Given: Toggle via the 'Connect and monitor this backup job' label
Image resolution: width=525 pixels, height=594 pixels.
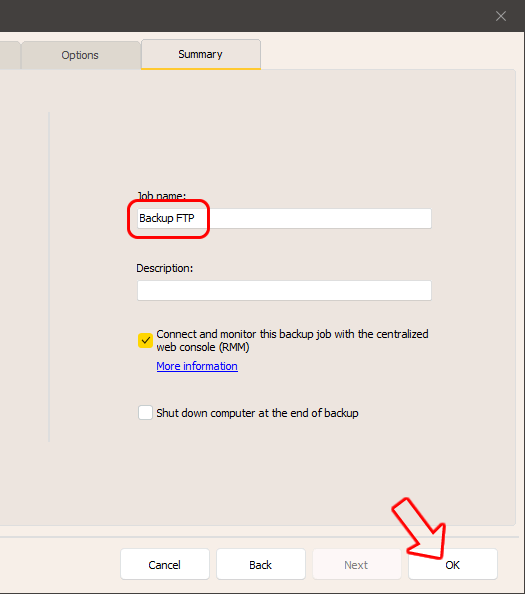Looking at the screenshot, I should tap(292, 341).
